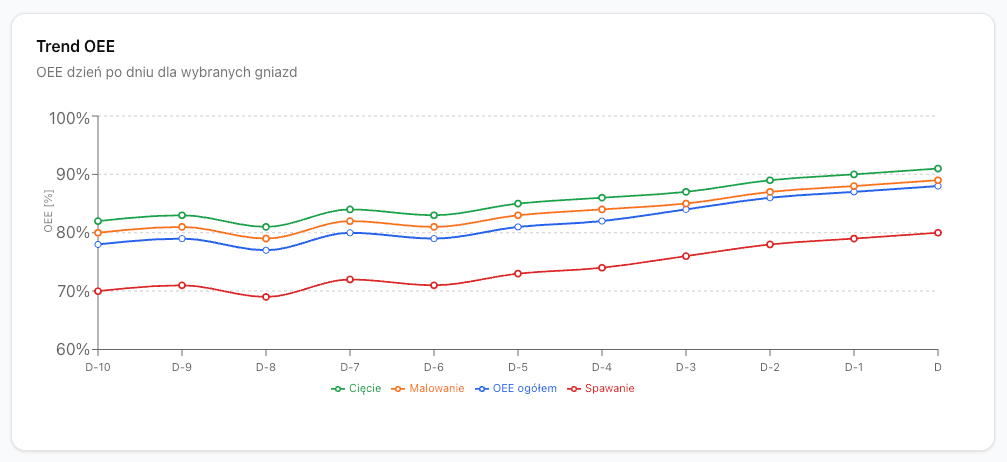The image size is (1007, 462).
Task: Select the Spawanie data point at D-8
Action: [x=266, y=297]
